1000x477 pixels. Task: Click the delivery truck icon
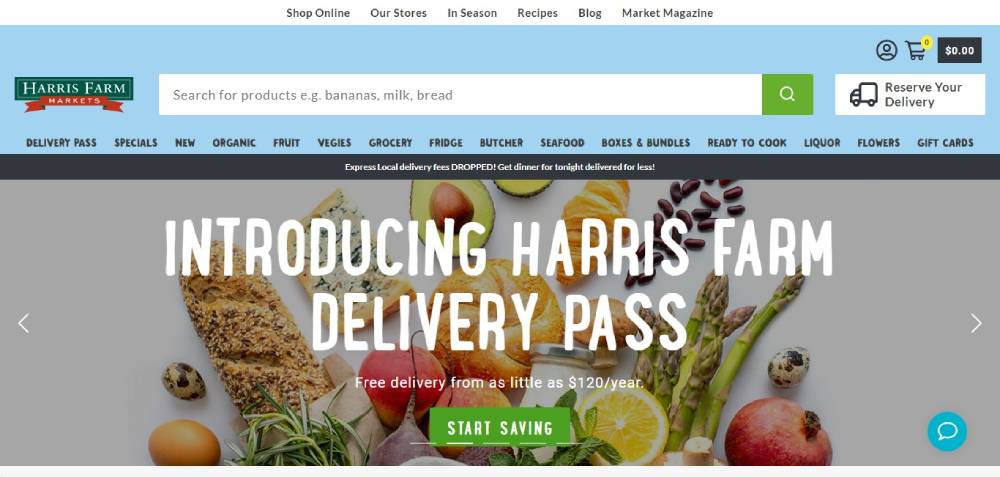[864, 94]
